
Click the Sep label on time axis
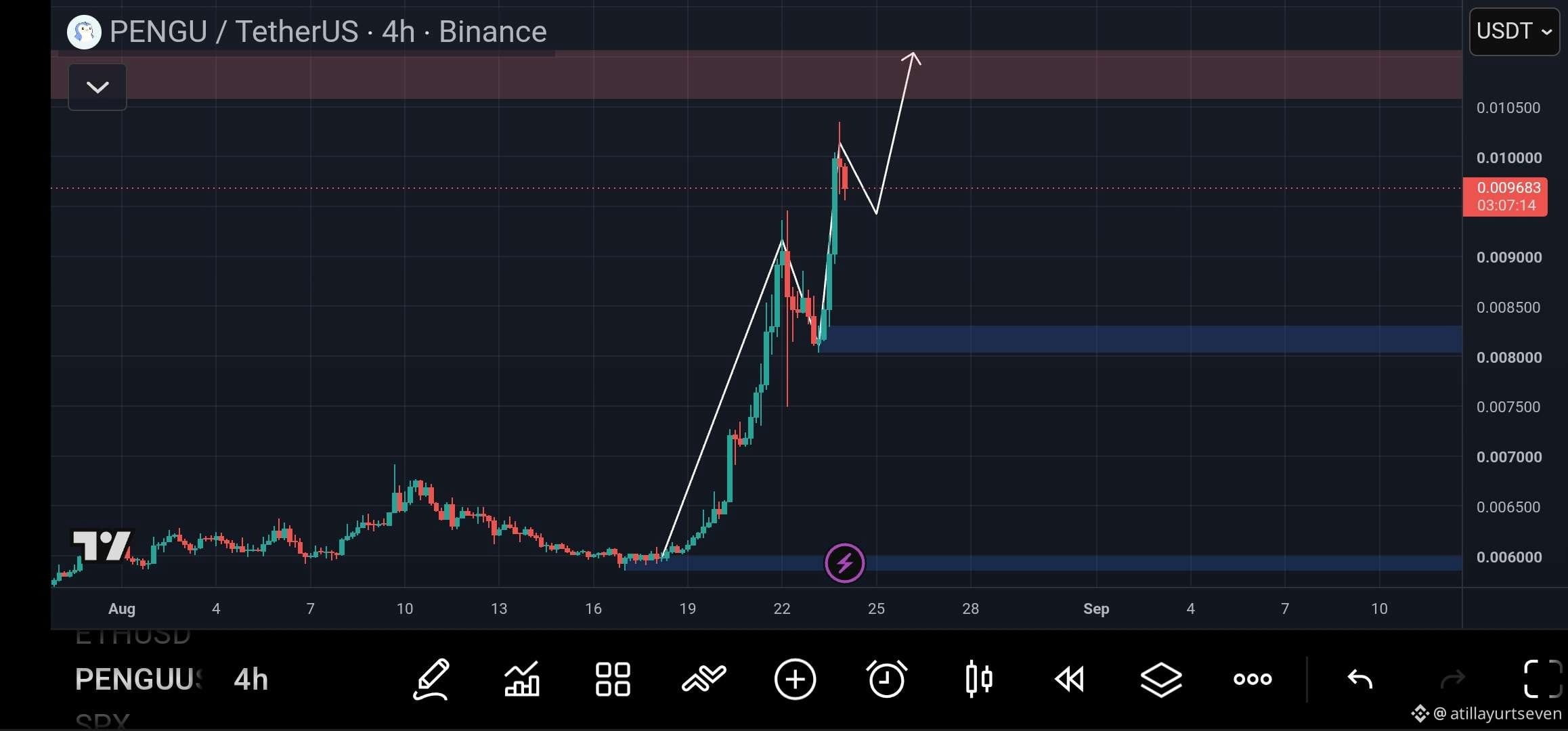coord(1096,608)
